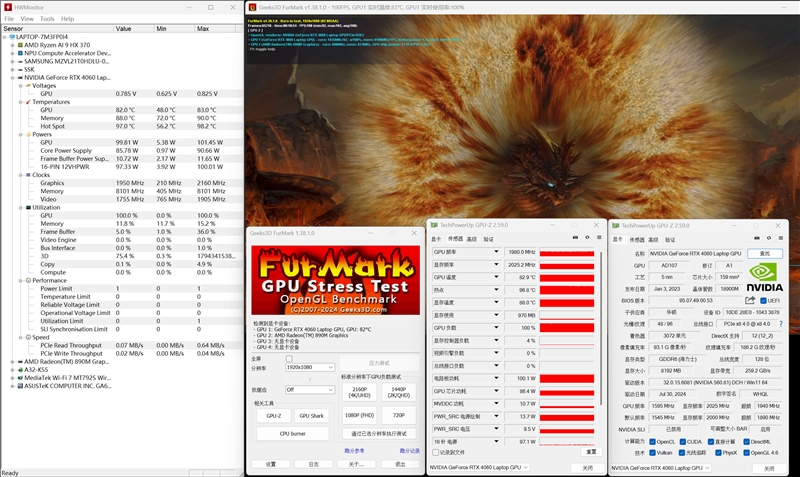Click the screenshot camera icon in GPU-Z sensors window

[575, 238]
